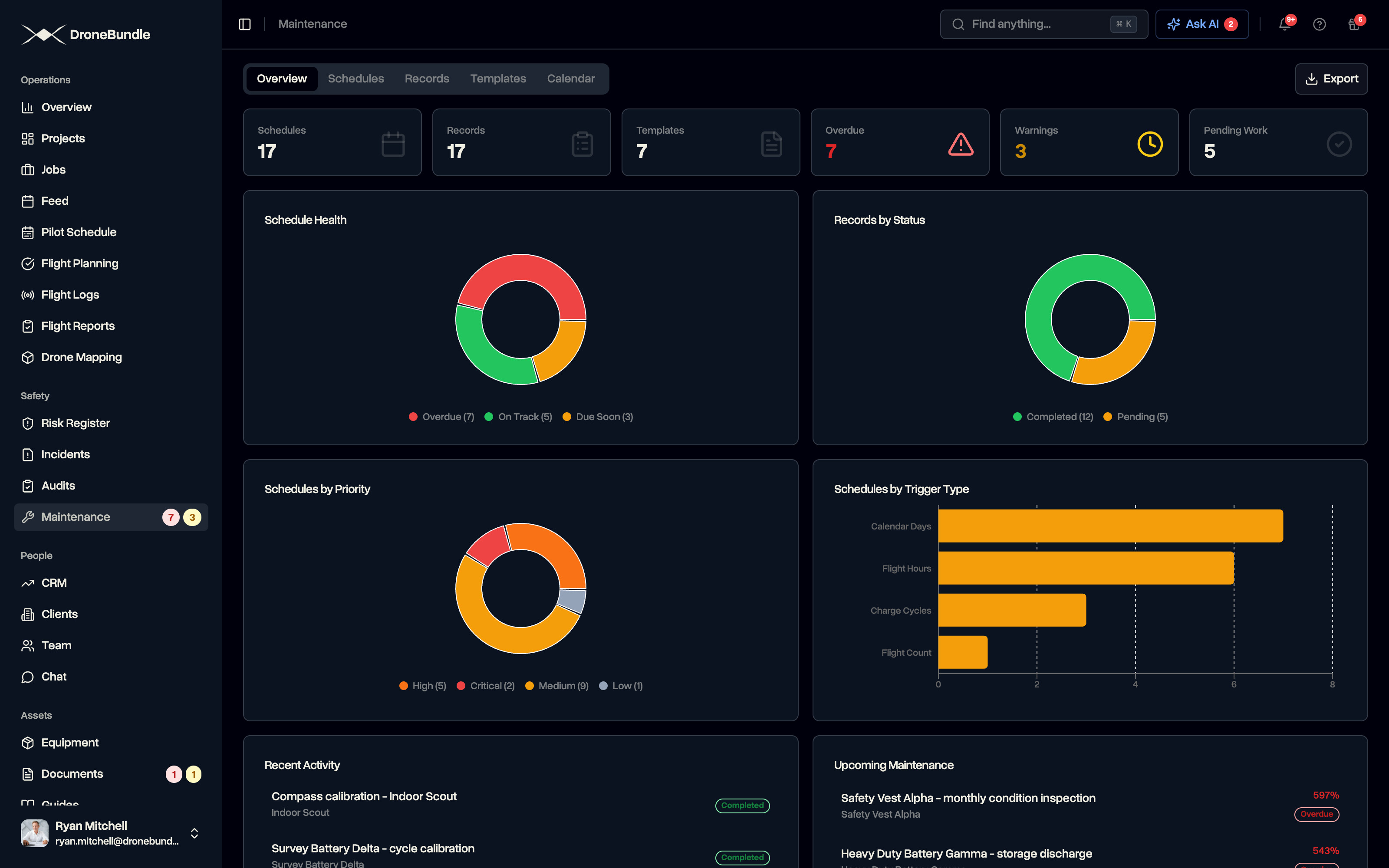
Task: Click the DroneBundle logo
Action: coord(86,34)
